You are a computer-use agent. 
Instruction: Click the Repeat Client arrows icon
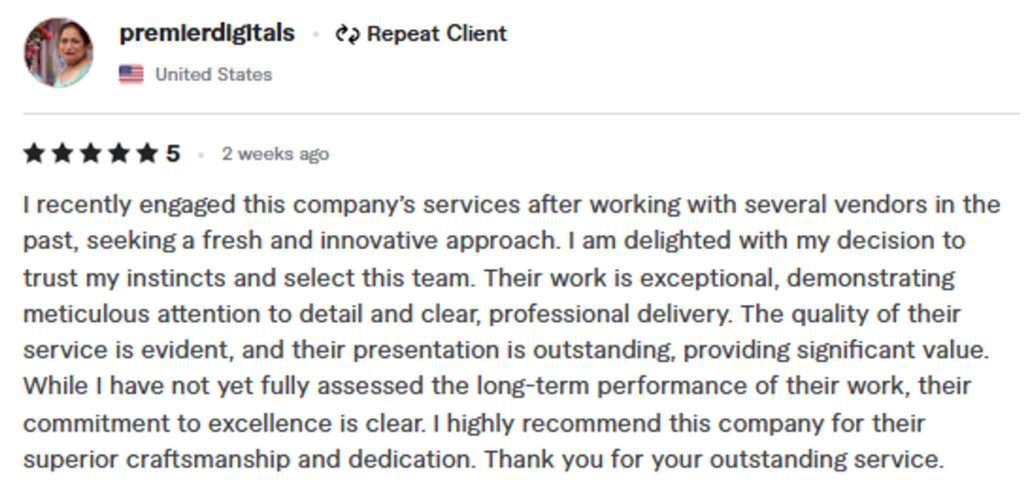tap(347, 34)
